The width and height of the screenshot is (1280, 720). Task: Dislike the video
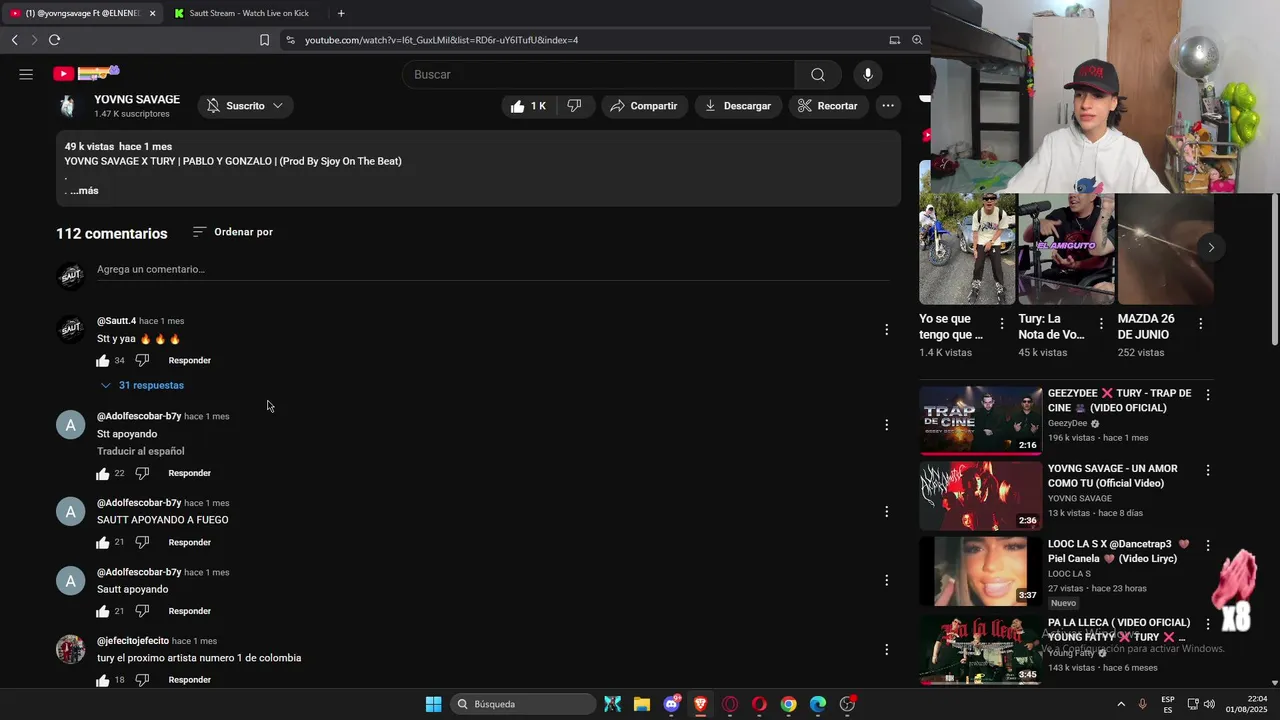pyautogui.click(x=575, y=106)
